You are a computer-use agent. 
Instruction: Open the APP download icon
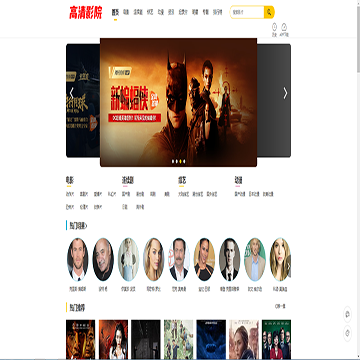[x=284, y=30]
